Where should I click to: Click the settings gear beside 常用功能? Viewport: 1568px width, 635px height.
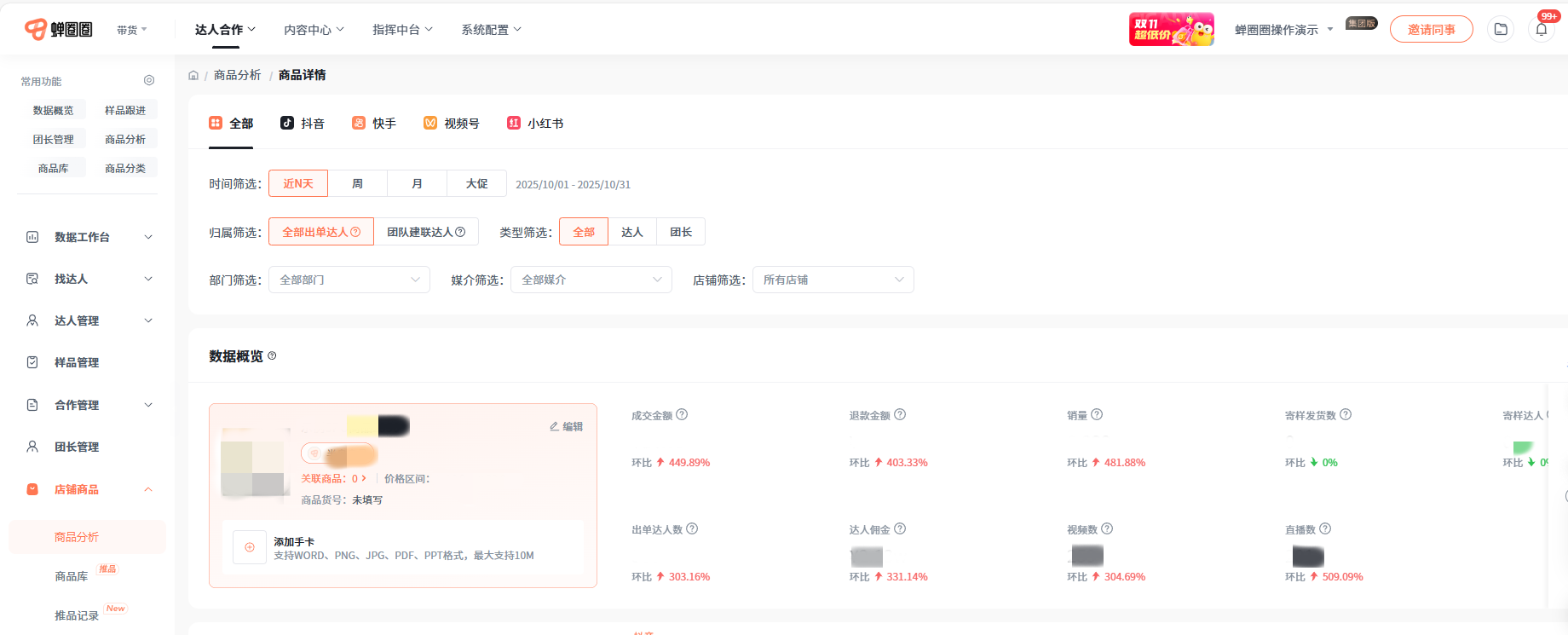[x=149, y=80]
